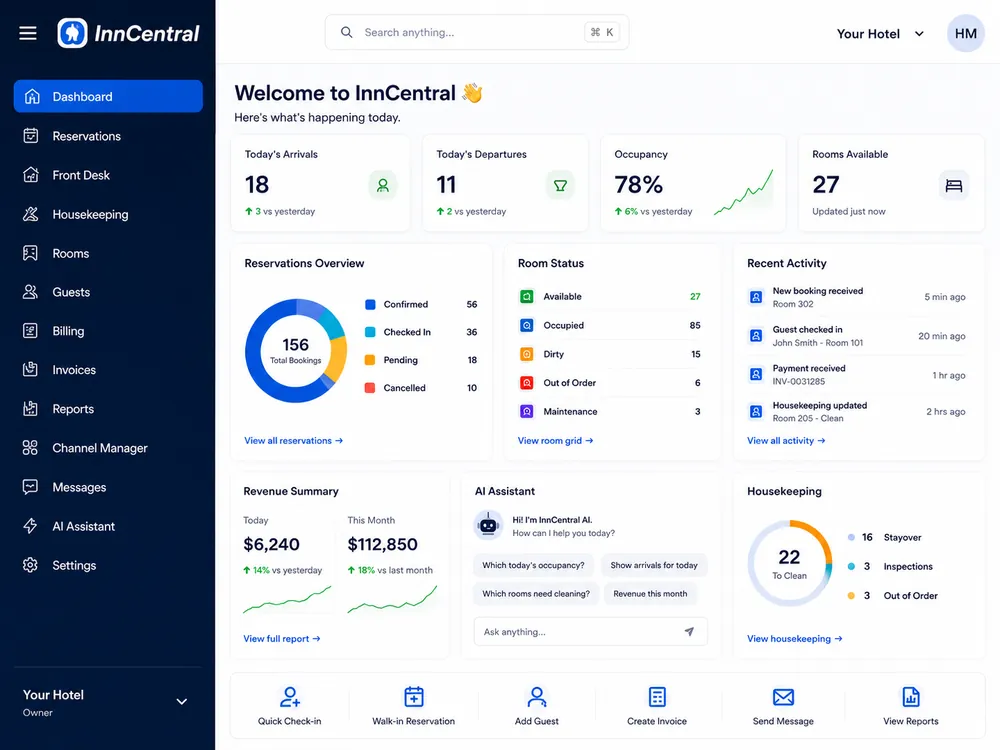Click the 156 Total Bookings donut chart
1000x750 pixels.
pos(296,350)
